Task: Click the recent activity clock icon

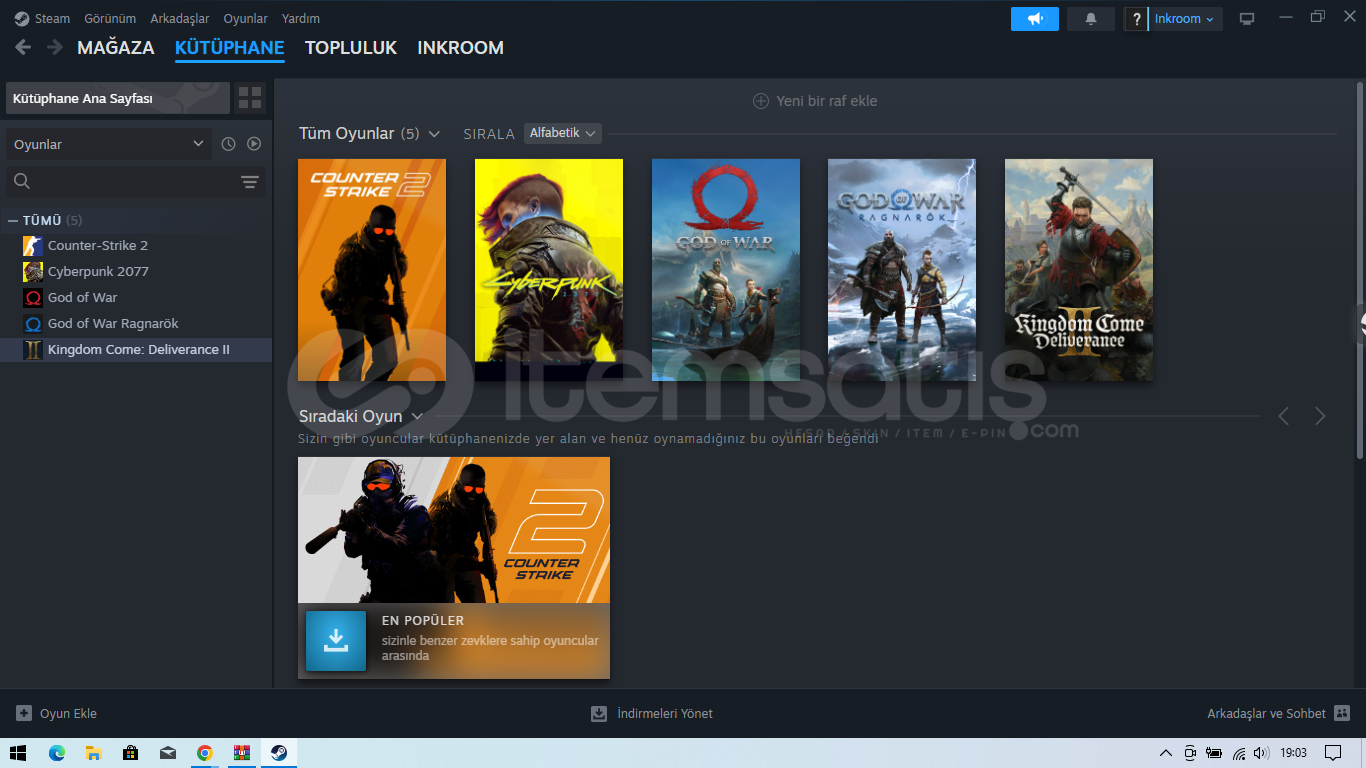Action: coord(229,144)
